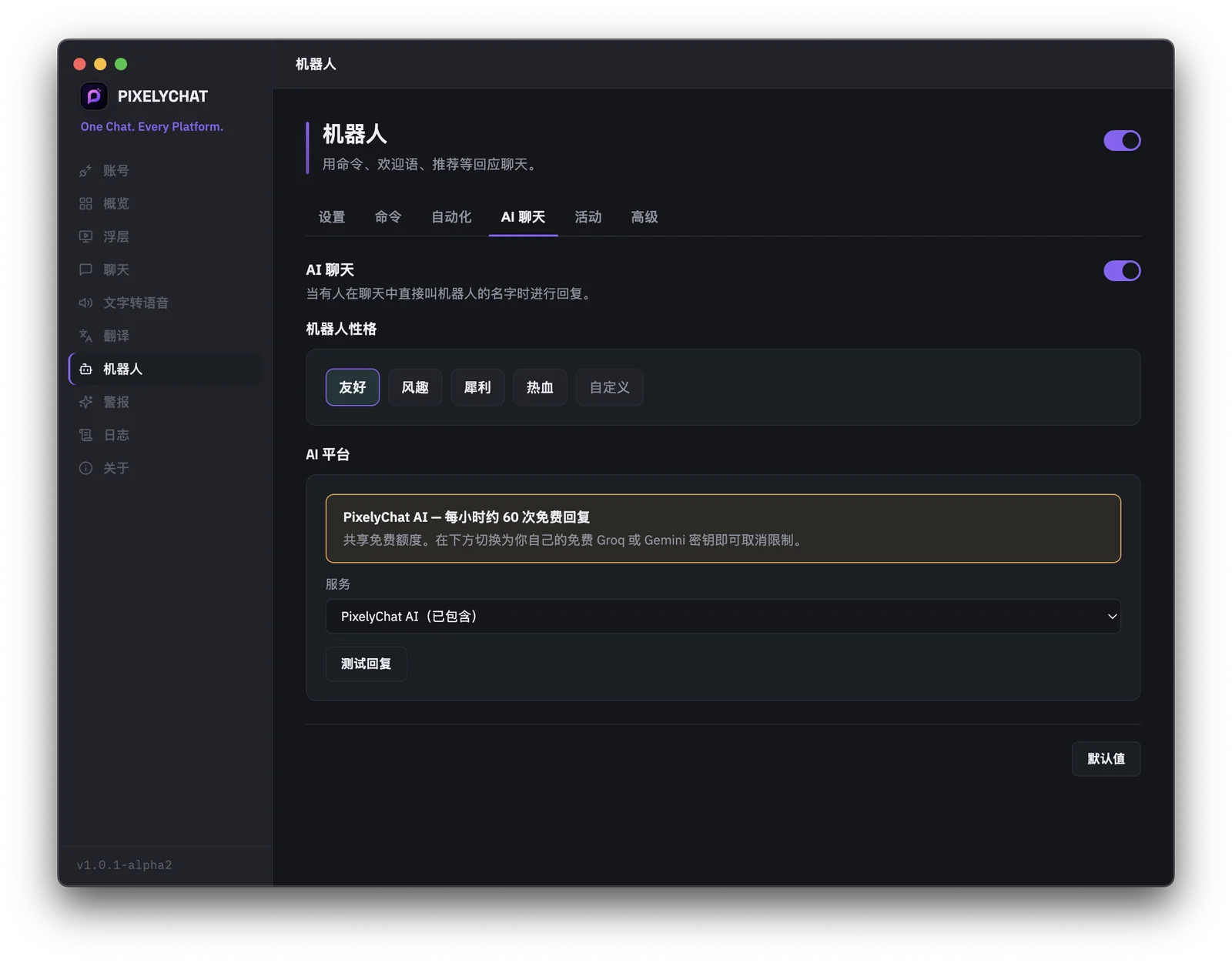Switch to the 自动化 tab
The width and height of the screenshot is (1232, 963).
[451, 217]
